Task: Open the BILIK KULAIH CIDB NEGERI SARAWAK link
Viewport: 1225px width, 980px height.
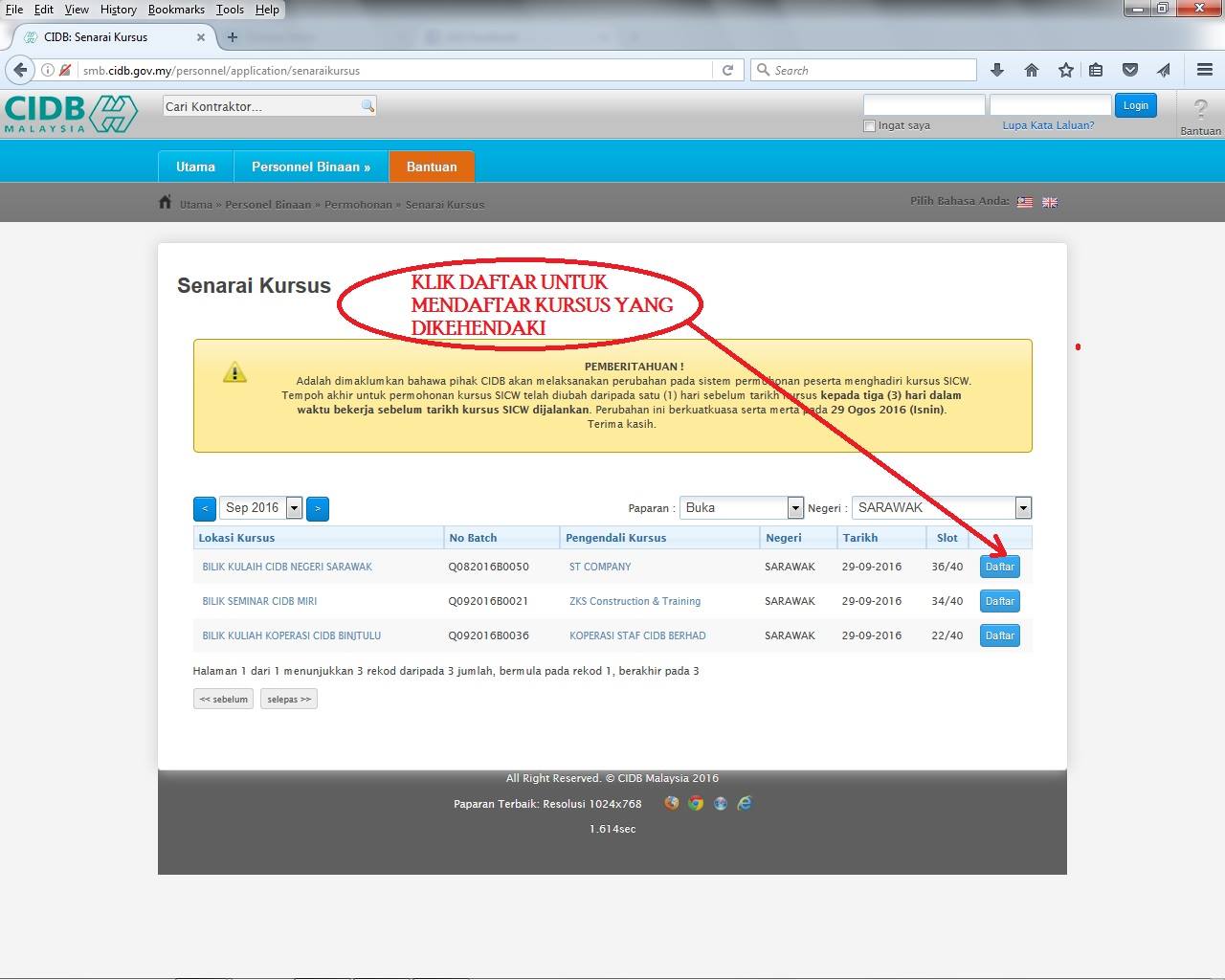Action: pyautogui.click(x=287, y=567)
